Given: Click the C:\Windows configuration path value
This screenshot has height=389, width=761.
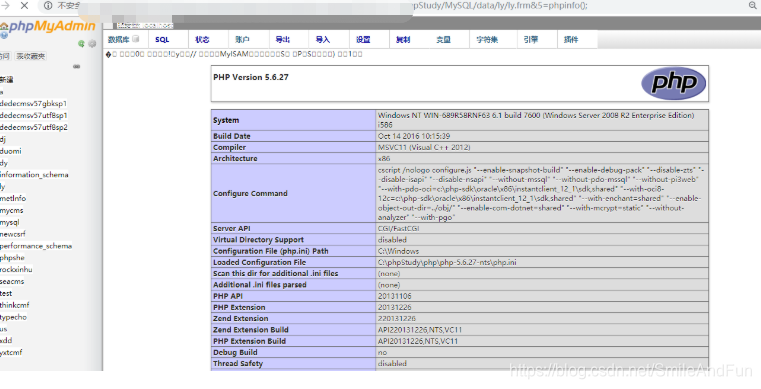Looking at the screenshot, I should [x=398, y=251].
